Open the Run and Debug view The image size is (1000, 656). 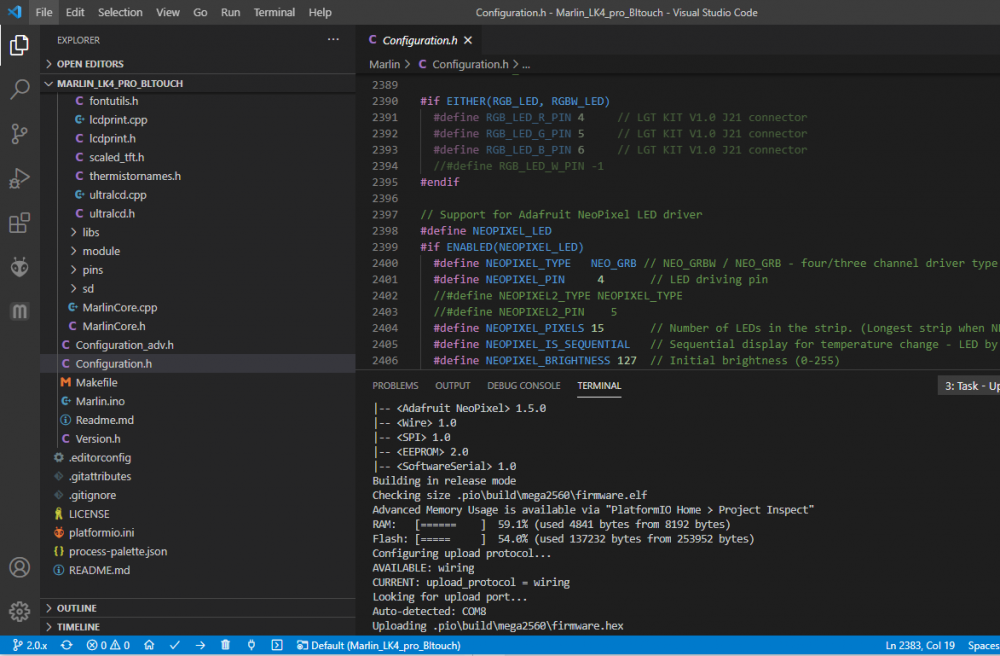(19, 179)
